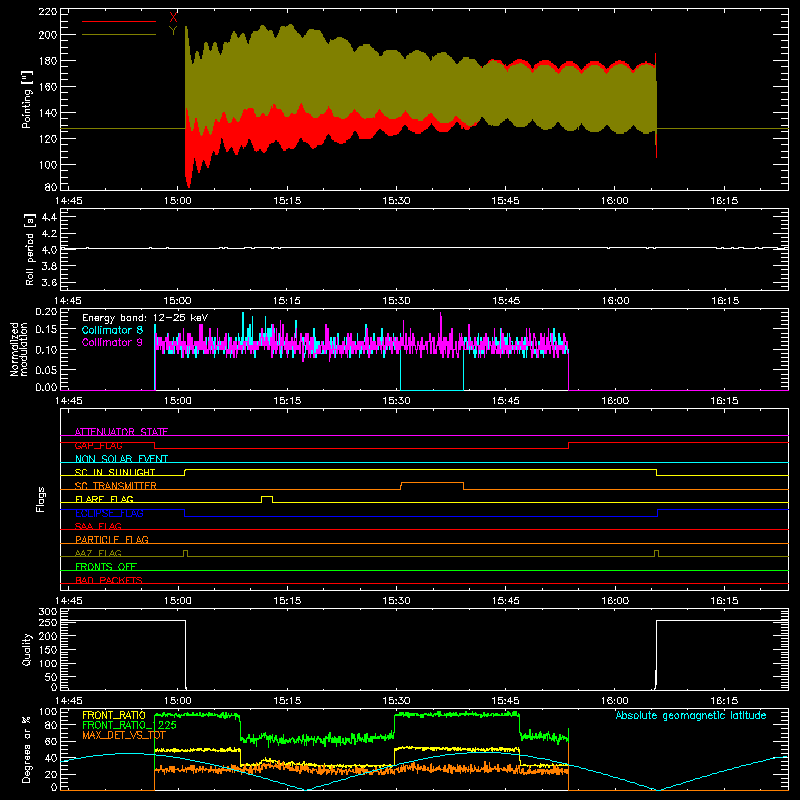
Task: Select the SC_TRANSMITTER flag label
Action: (116, 486)
